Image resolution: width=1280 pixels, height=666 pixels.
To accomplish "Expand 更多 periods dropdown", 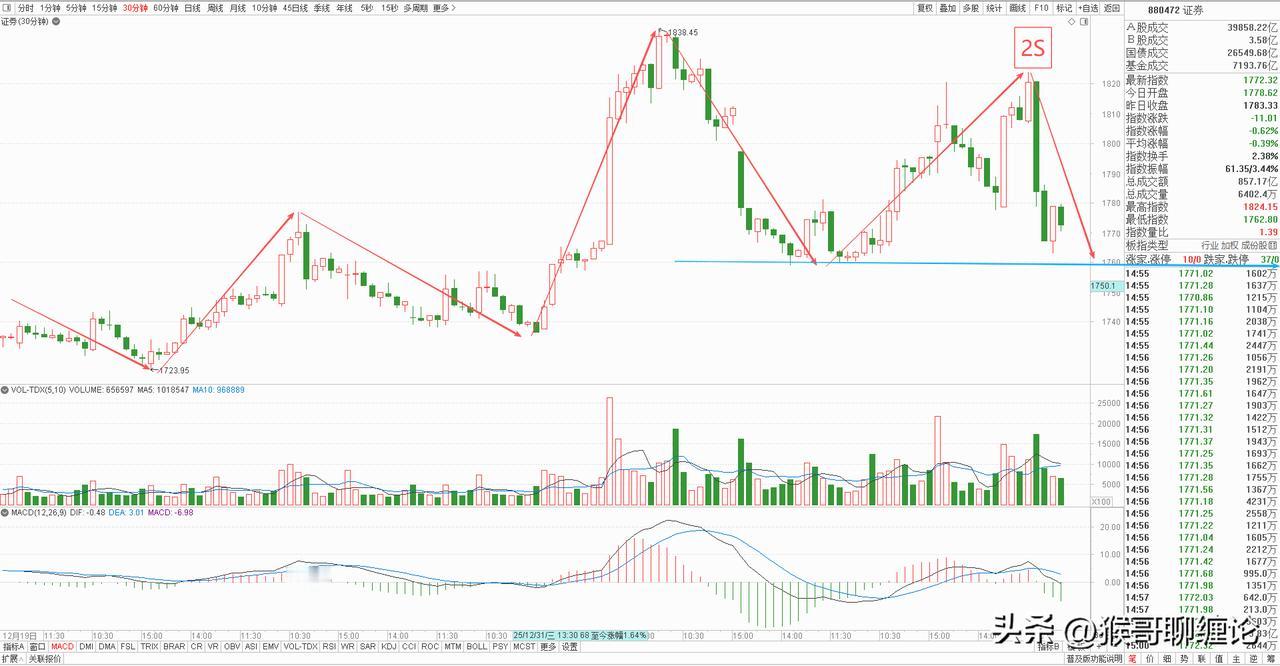I will coord(444,8).
